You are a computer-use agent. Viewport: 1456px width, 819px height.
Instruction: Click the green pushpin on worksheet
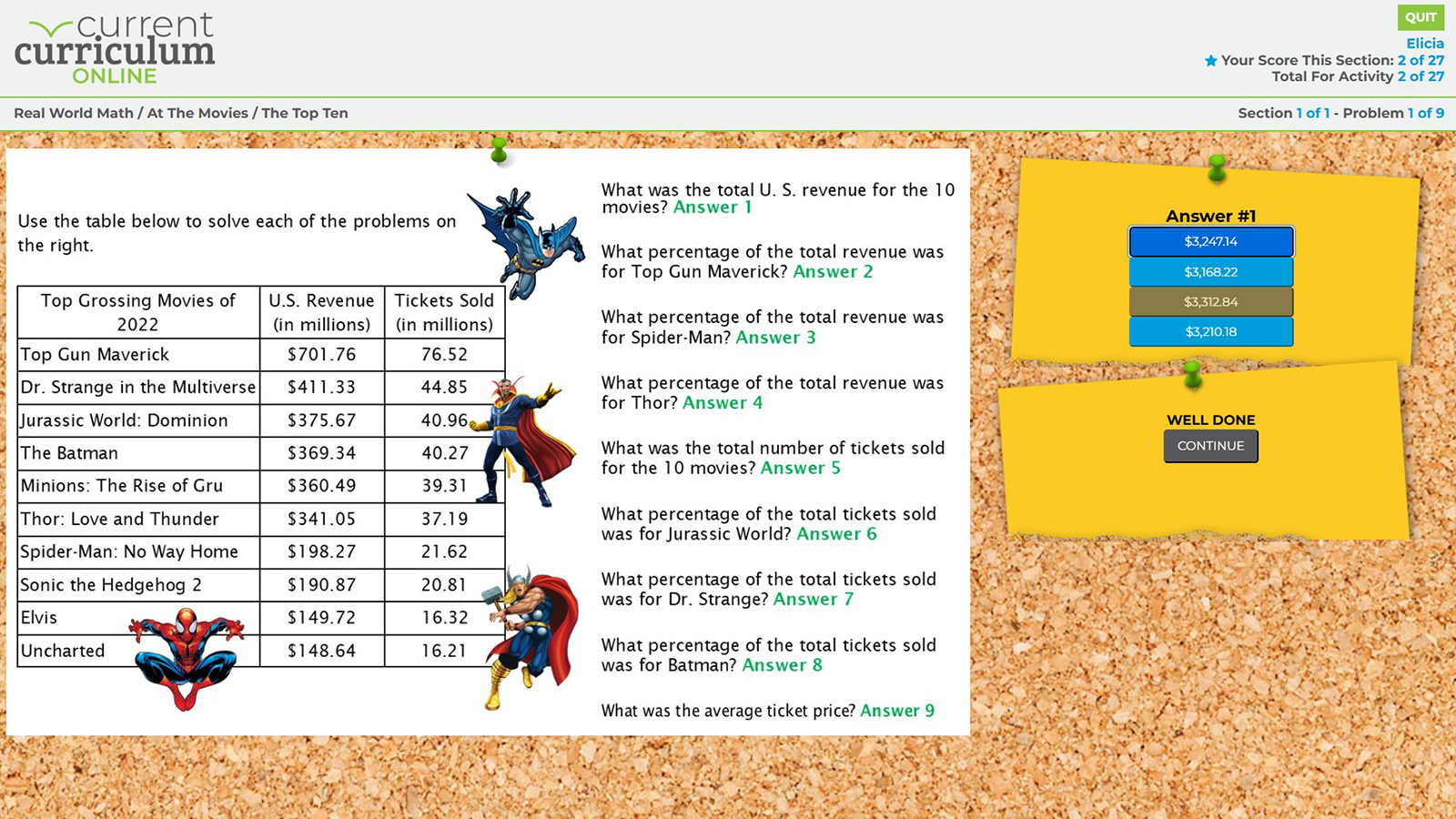[x=499, y=150]
